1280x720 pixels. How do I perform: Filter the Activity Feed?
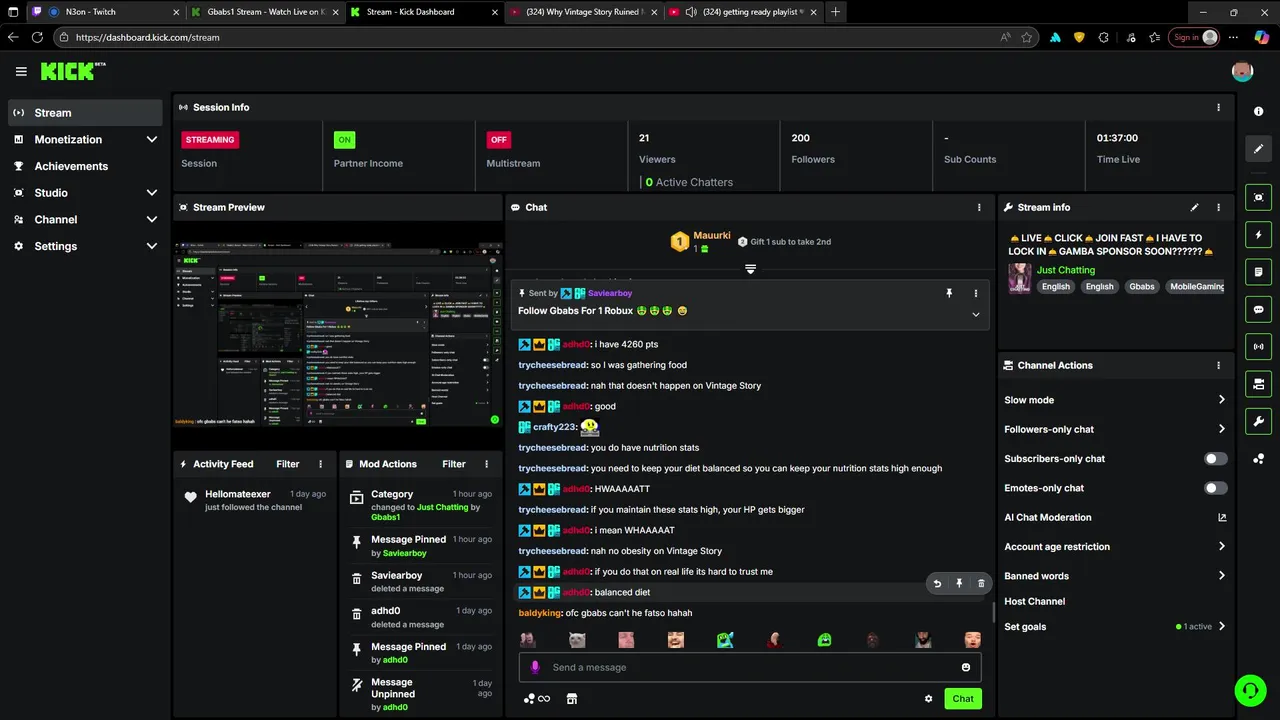click(288, 464)
